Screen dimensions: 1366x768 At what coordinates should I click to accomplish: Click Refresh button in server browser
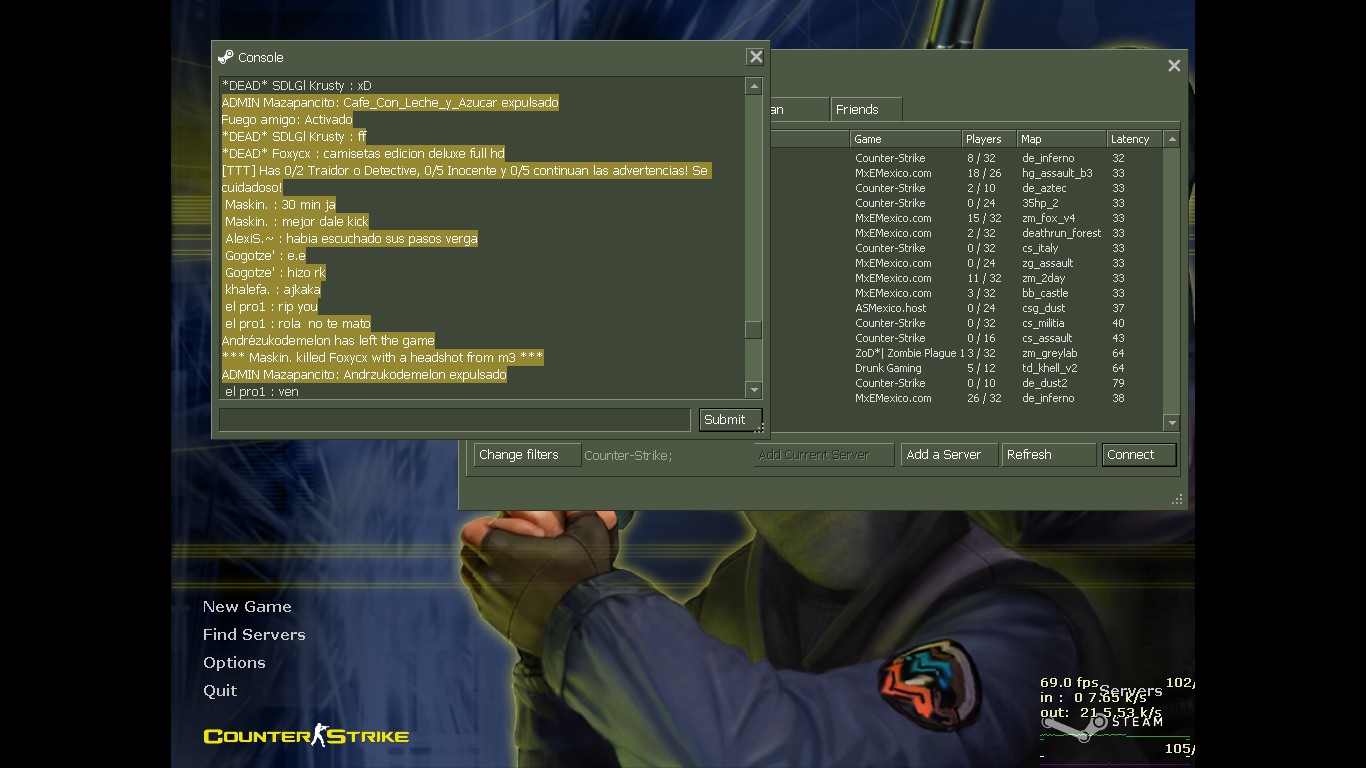point(1049,455)
